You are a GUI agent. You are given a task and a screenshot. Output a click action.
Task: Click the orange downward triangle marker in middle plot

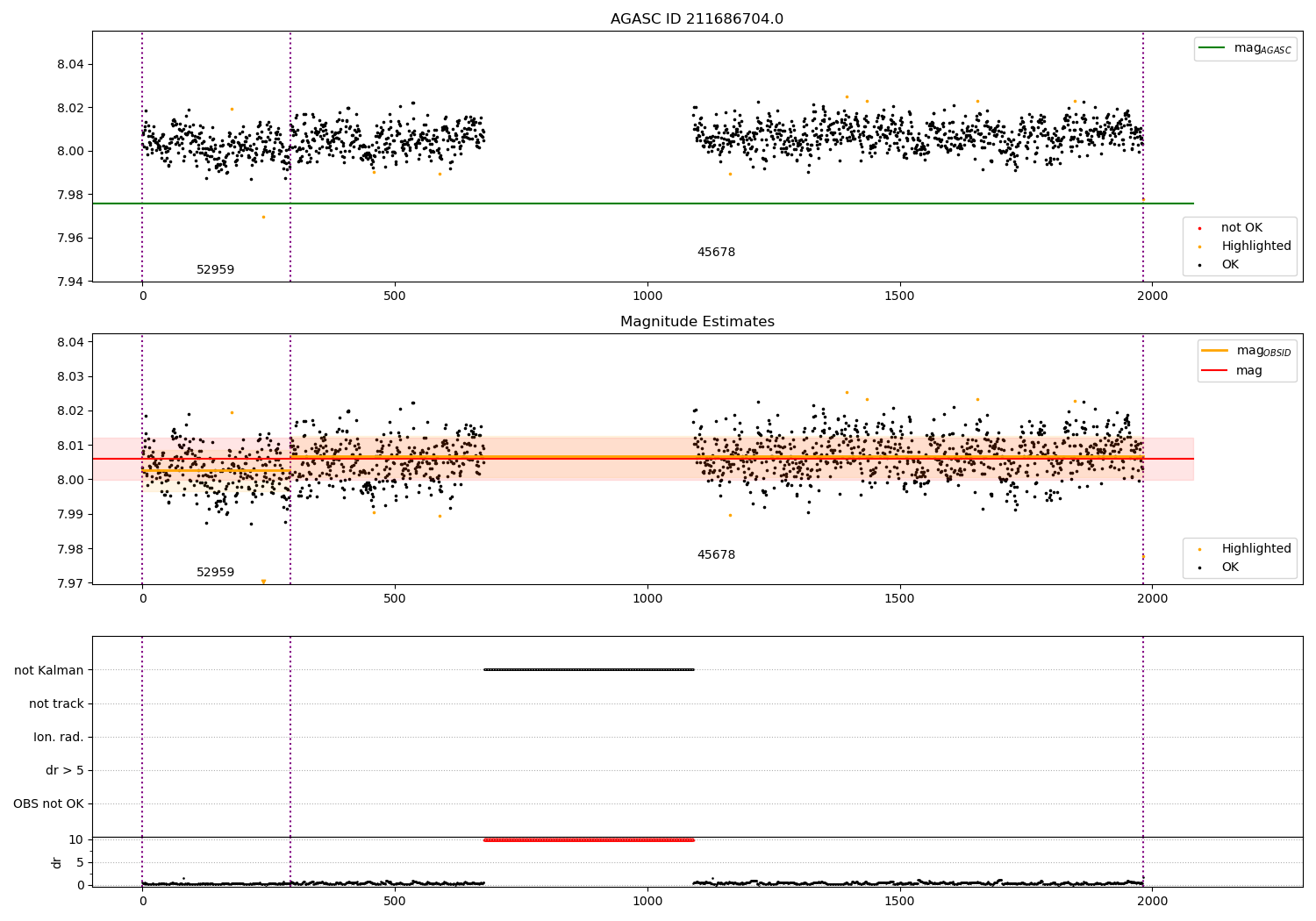click(263, 582)
